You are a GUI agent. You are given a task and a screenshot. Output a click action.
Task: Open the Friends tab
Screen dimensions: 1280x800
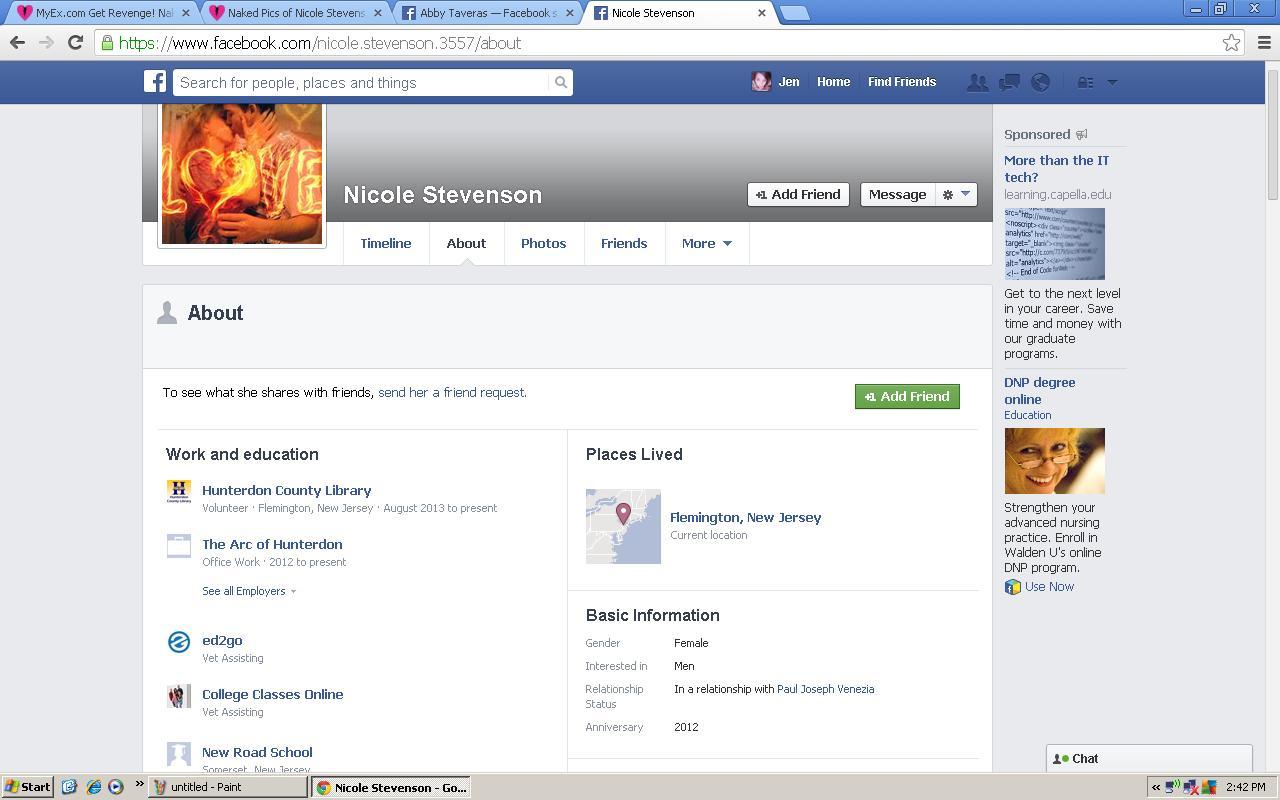[x=624, y=243]
